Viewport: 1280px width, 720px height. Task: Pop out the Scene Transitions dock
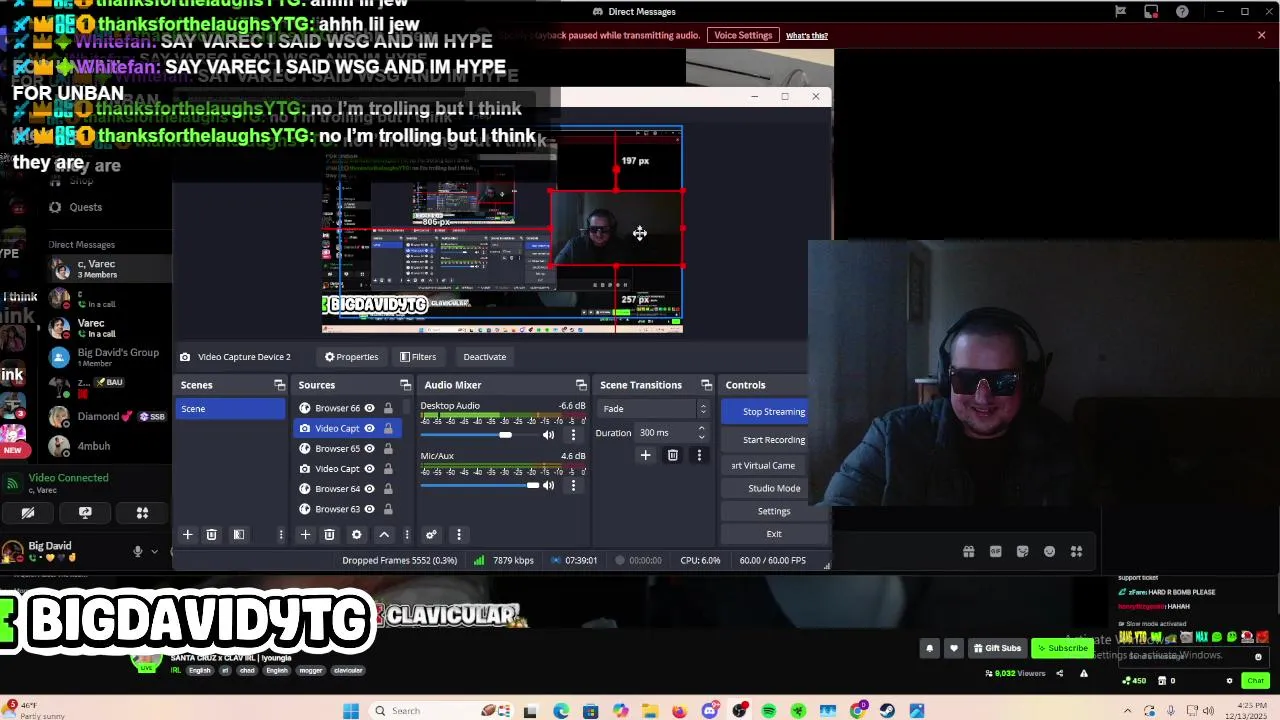pos(706,385)
